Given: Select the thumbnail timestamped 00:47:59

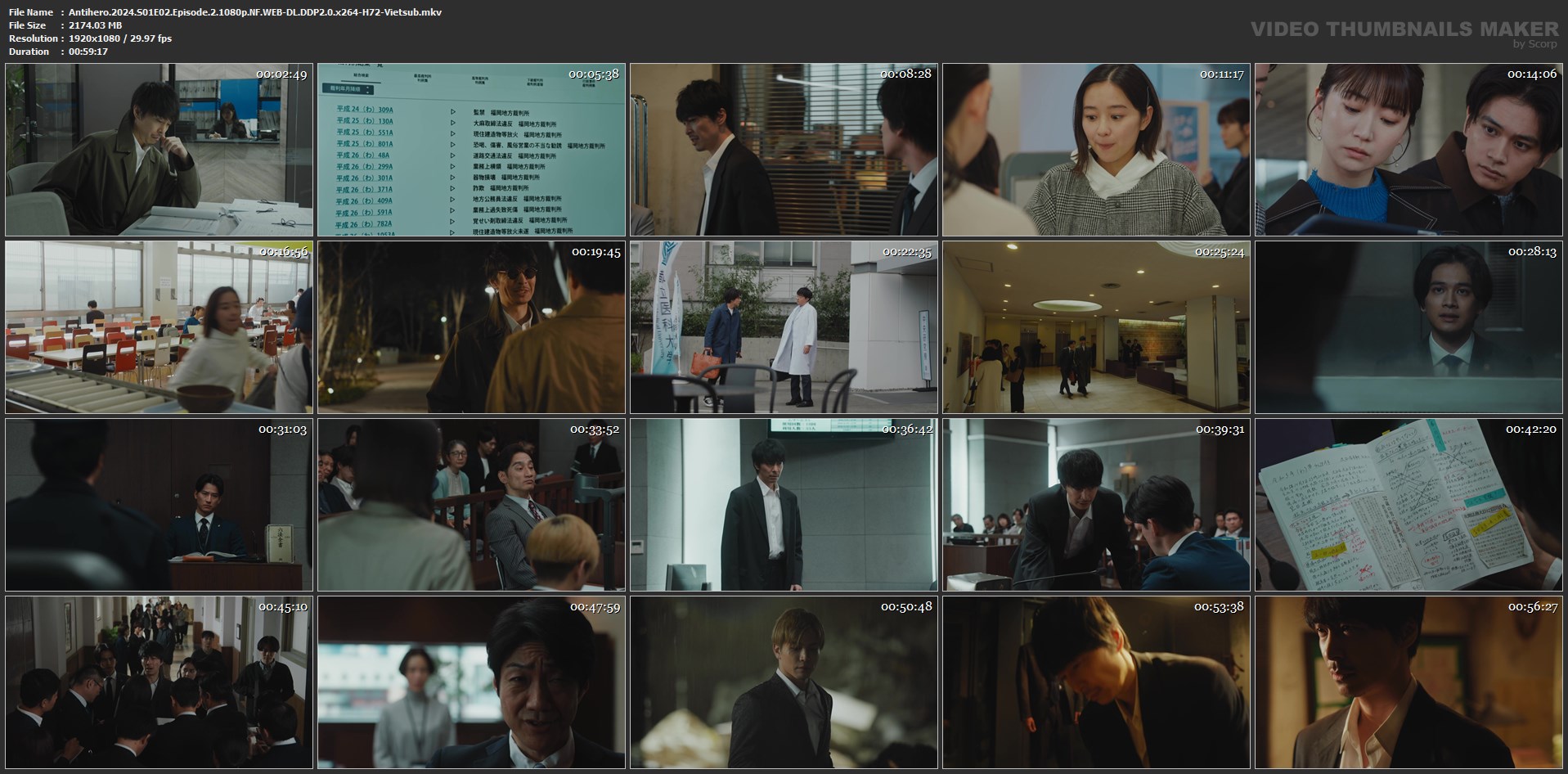Looking at the screenshot, I should pyautogui.click(x=471, y=682).
